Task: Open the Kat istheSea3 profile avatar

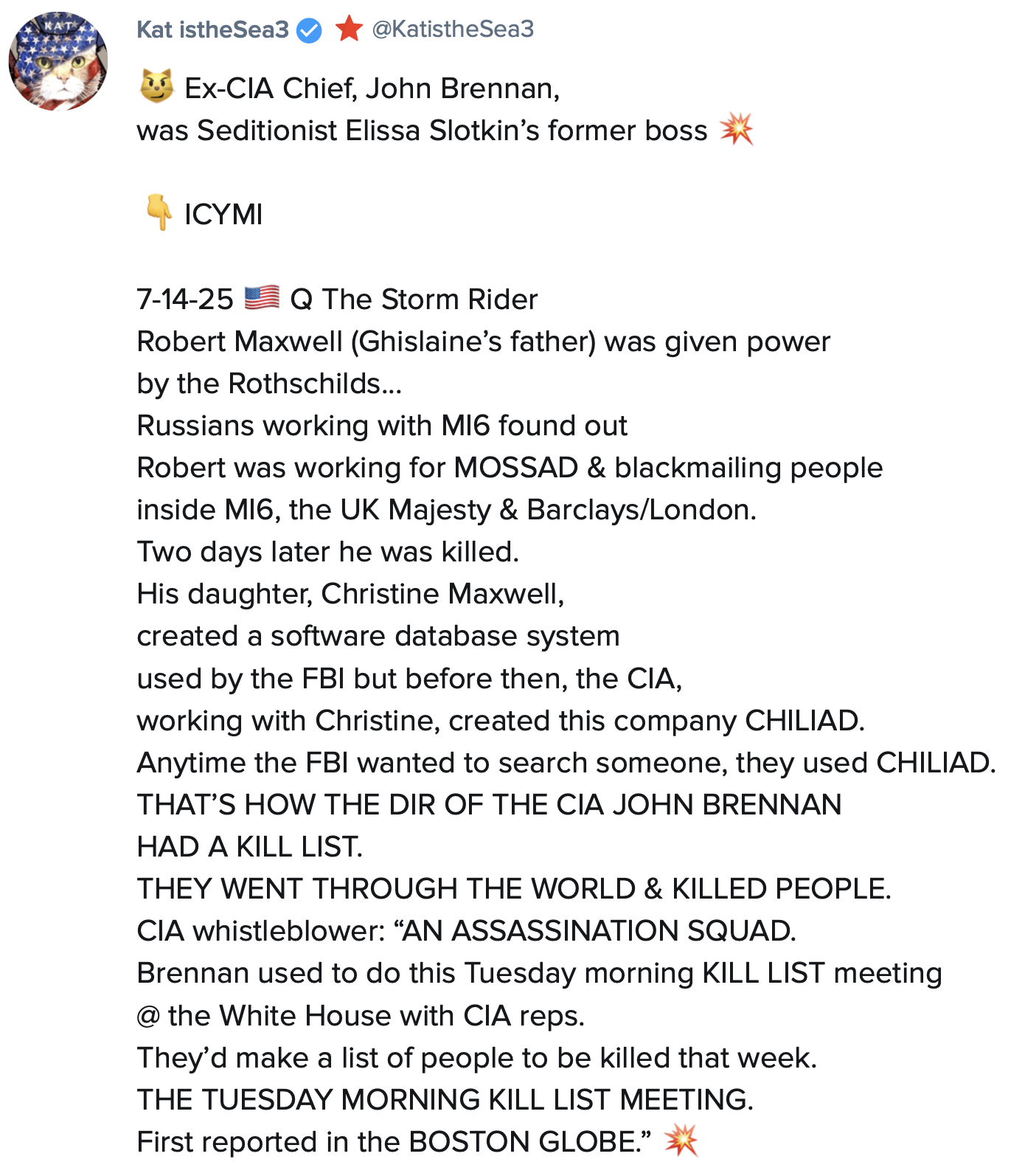Action: (58, 61)
